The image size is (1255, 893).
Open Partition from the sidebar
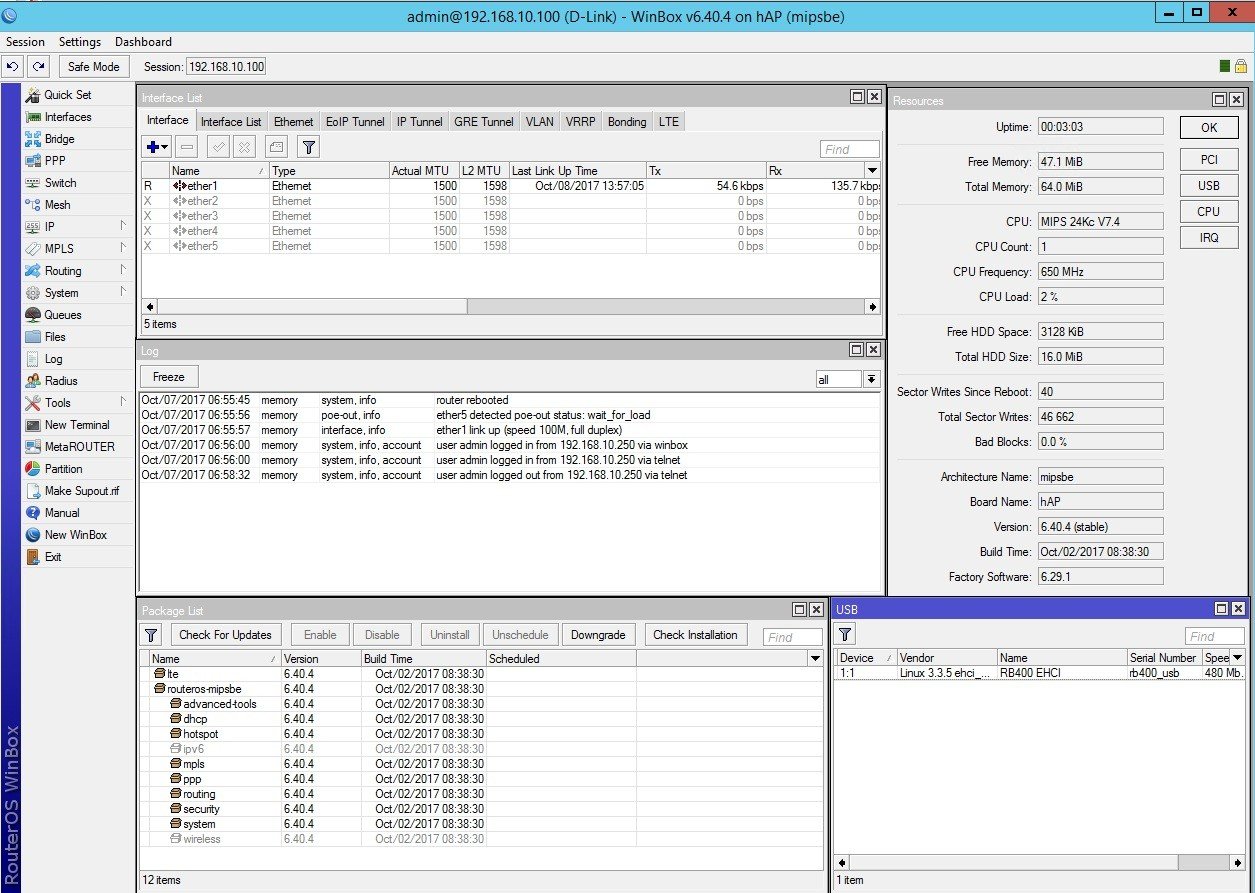point(64,469)
